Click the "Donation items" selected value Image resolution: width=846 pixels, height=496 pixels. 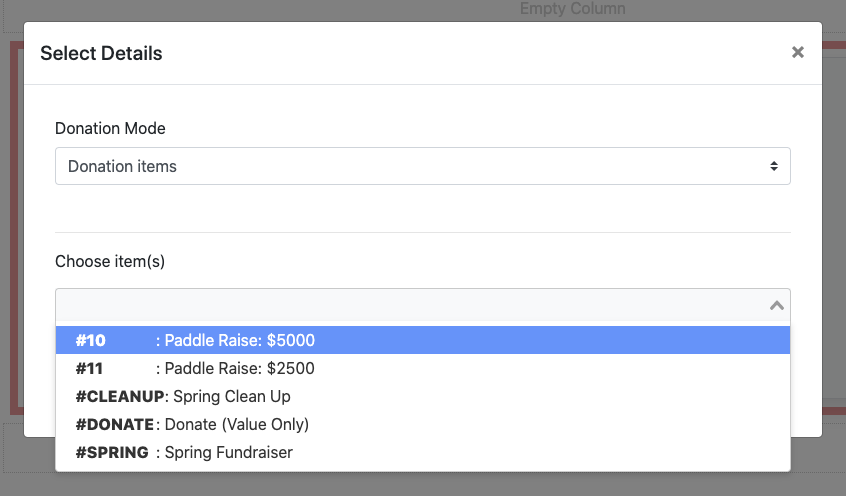click(x=122, y=166)
